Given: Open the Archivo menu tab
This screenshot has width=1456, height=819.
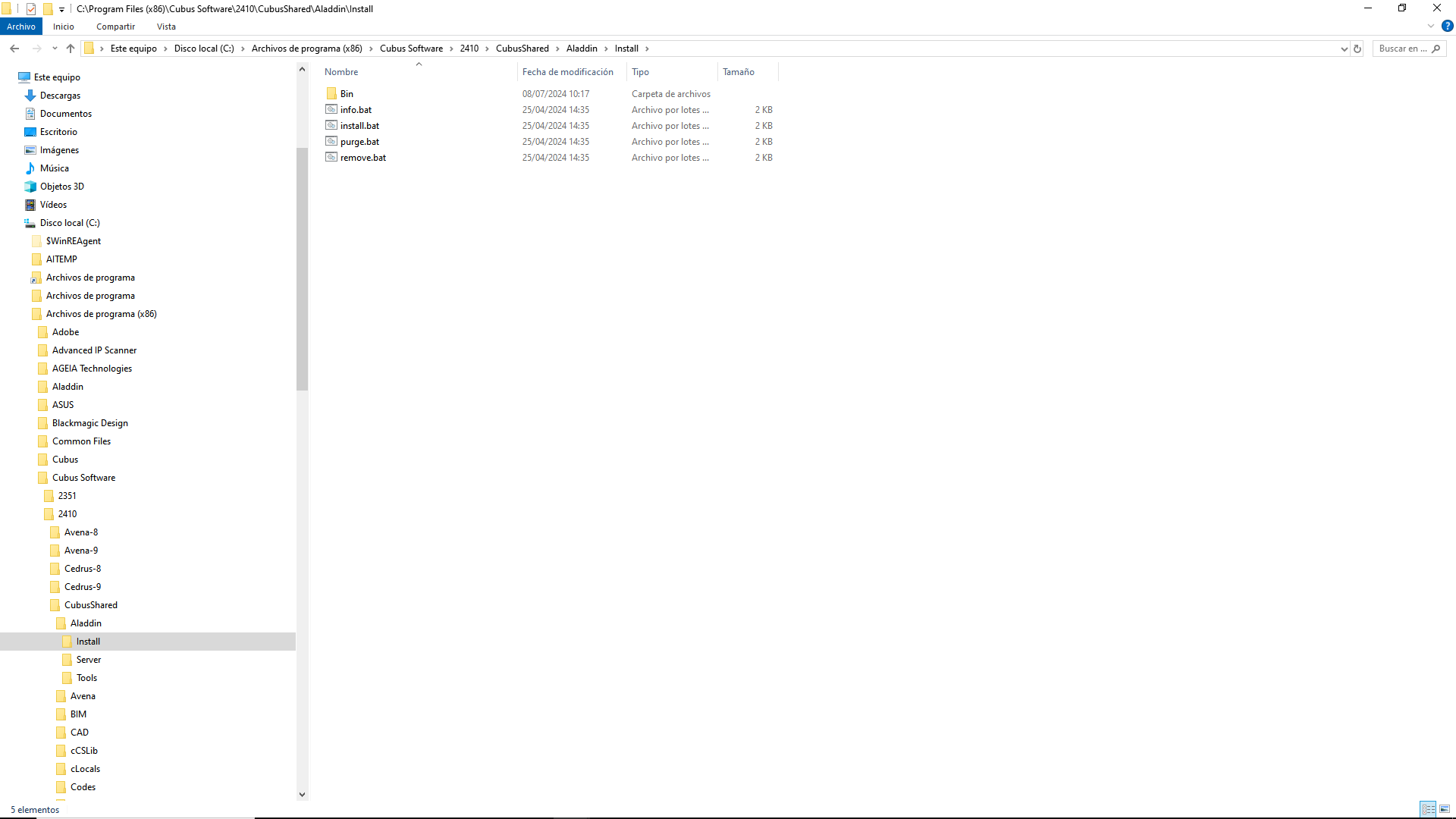Looking at the screenshot, I should coord(21,27).
